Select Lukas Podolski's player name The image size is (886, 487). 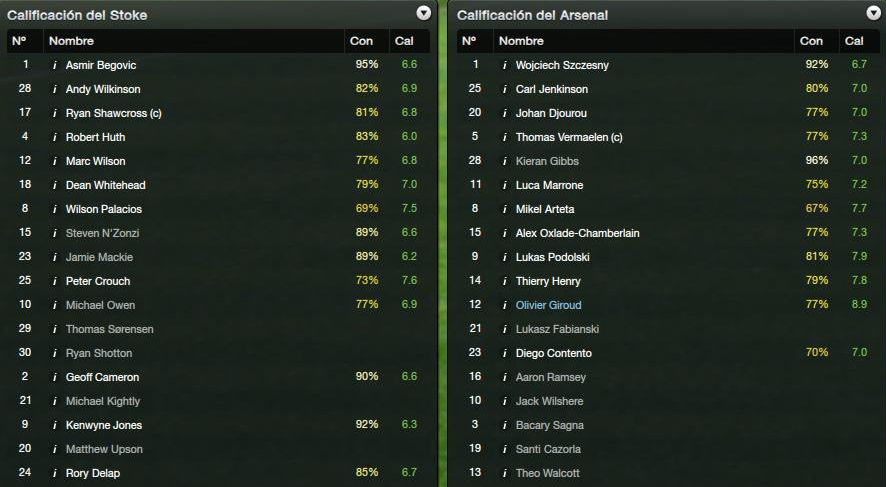click(x=552, y=258)
